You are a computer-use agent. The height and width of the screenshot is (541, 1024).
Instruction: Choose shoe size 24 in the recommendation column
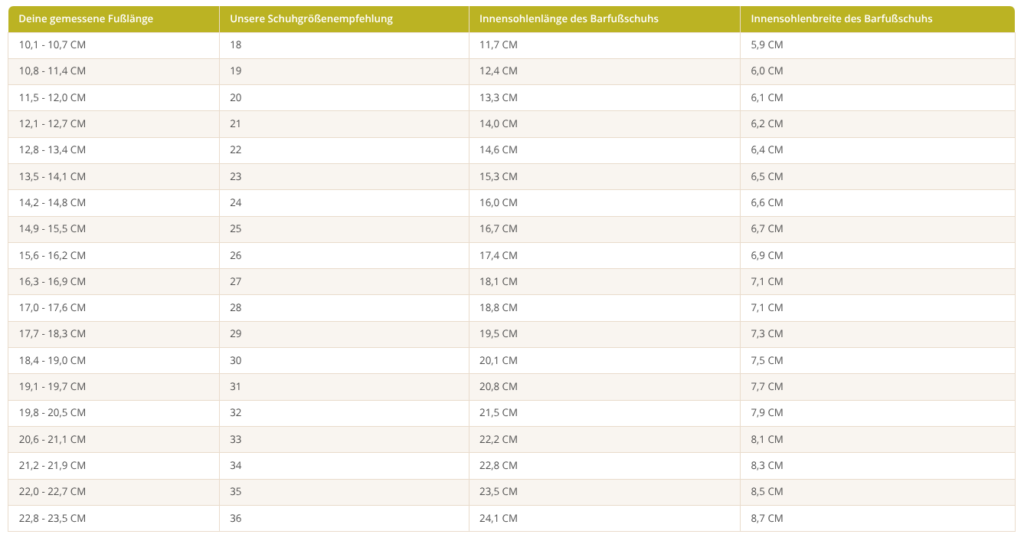[236, 202]
